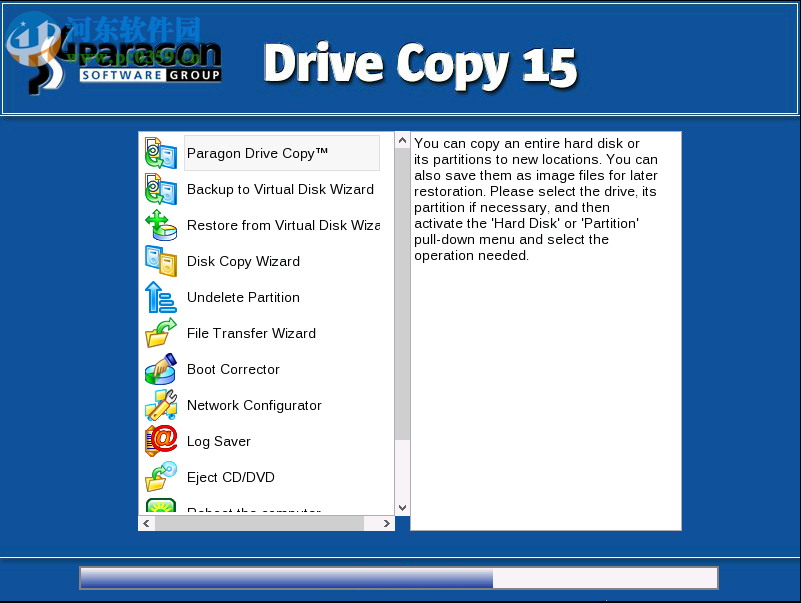Viewport: 801px width, 603px height.
Task: Click the list's scroll down arrow
Action: (402, 507)
